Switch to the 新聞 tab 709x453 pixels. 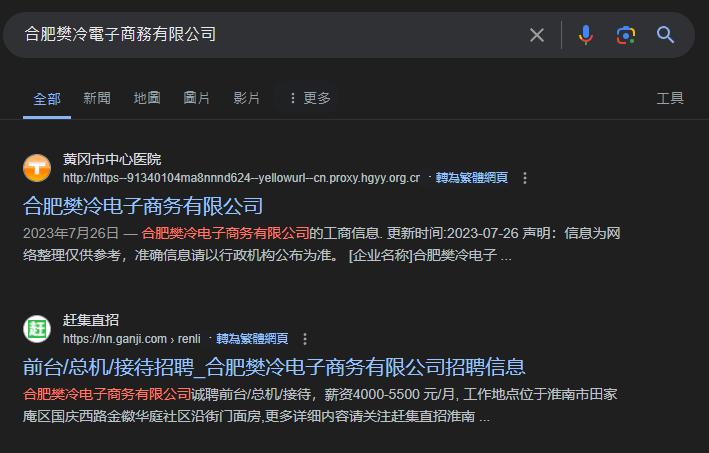[97, 98]
